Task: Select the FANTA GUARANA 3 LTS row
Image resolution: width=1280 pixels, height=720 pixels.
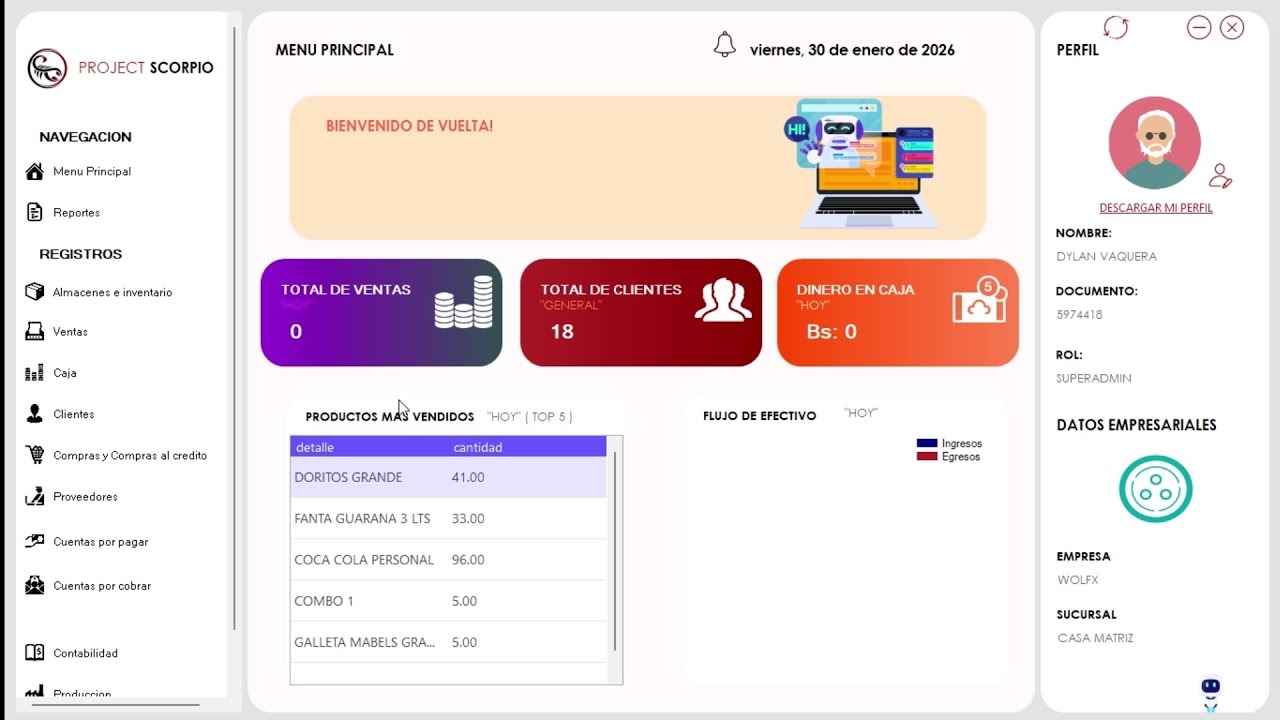Action: [x=448, y=519]
